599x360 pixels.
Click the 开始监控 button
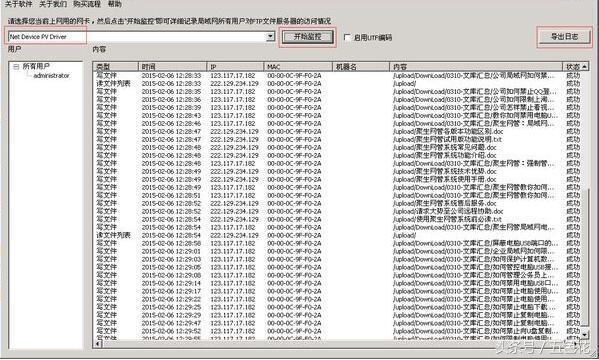pyautogui.click(x=308, y=37)
